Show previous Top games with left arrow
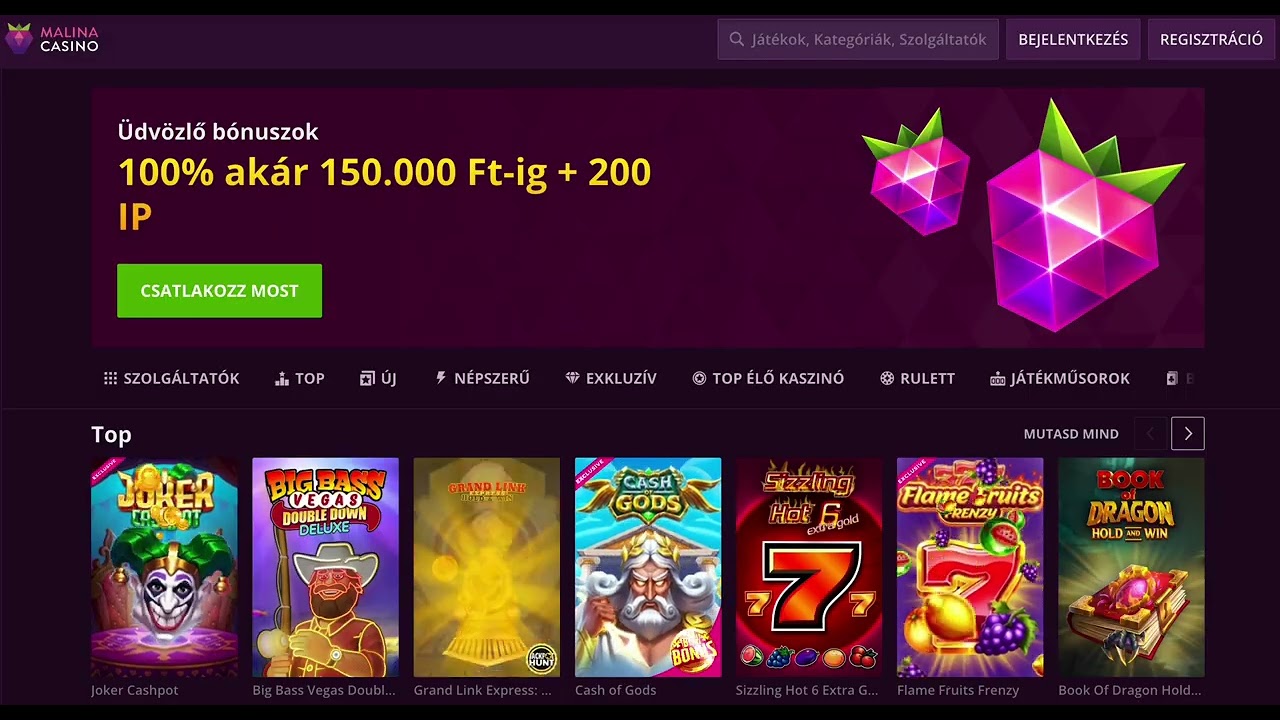The width and height of the screenshot is (1280, 720). (1150, 434)
